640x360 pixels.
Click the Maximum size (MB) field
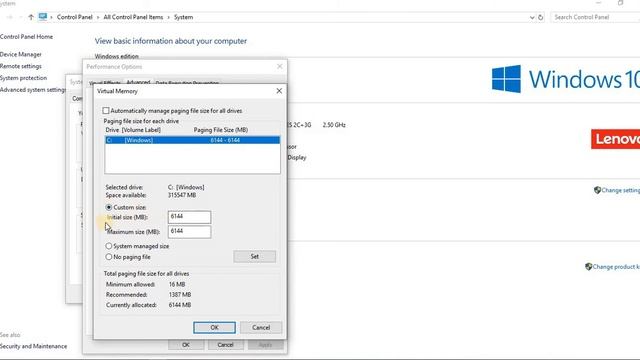(189, 232)
